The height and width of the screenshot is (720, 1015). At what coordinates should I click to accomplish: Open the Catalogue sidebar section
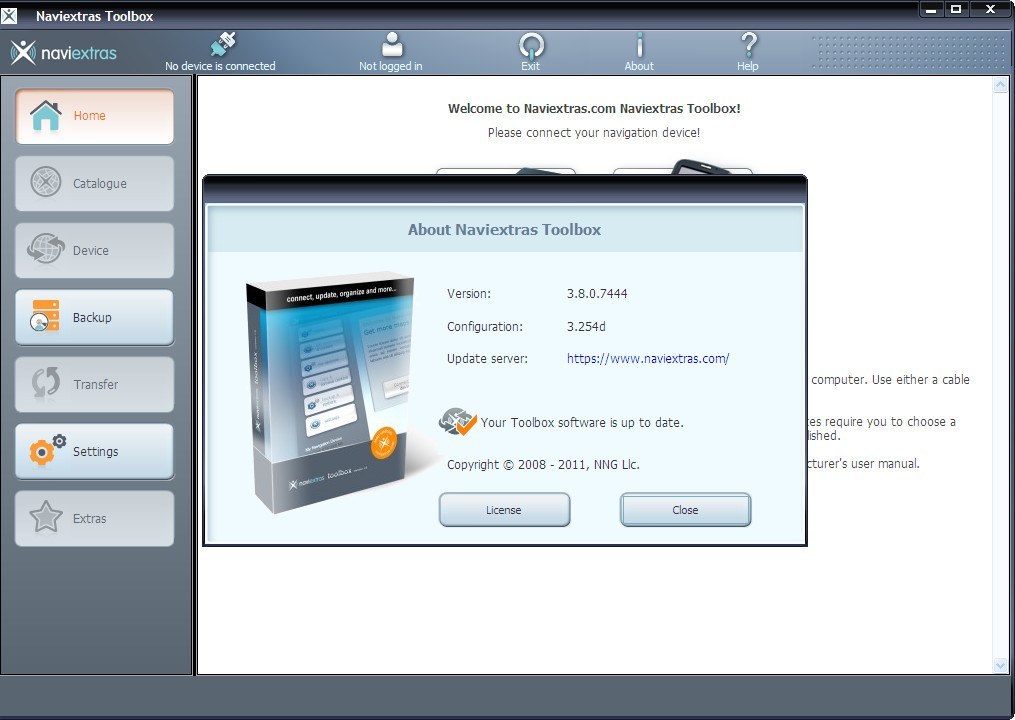pyautogui.click(x=94, y=184)
